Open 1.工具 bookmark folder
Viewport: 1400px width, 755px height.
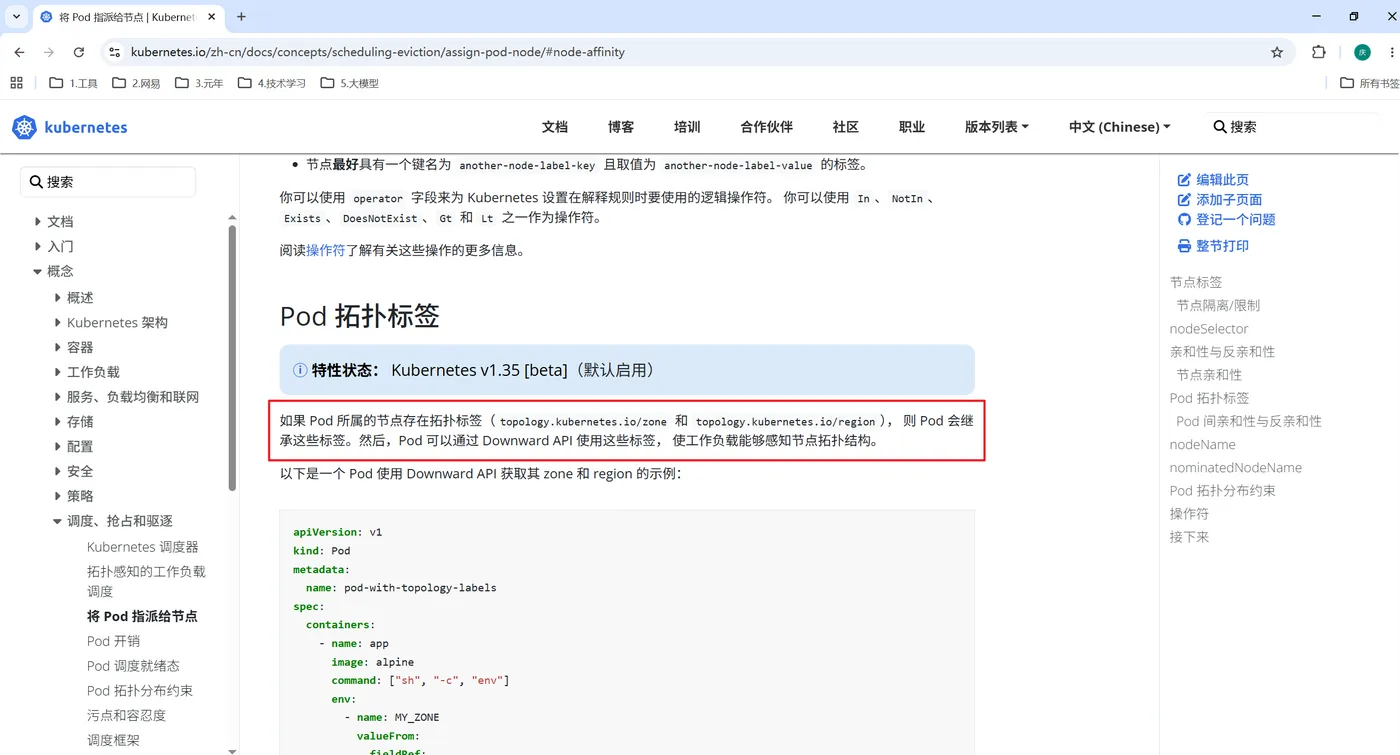[x=74, y=83]
